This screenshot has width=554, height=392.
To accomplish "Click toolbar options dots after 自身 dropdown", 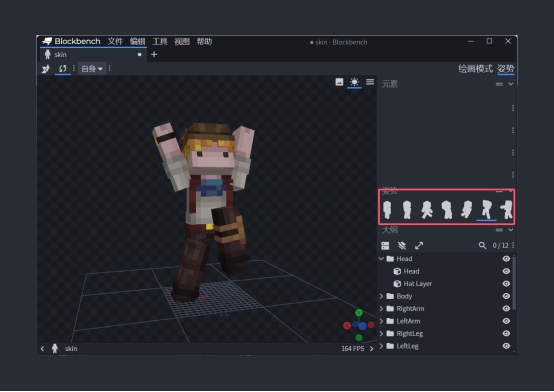I will pos(110,68).
